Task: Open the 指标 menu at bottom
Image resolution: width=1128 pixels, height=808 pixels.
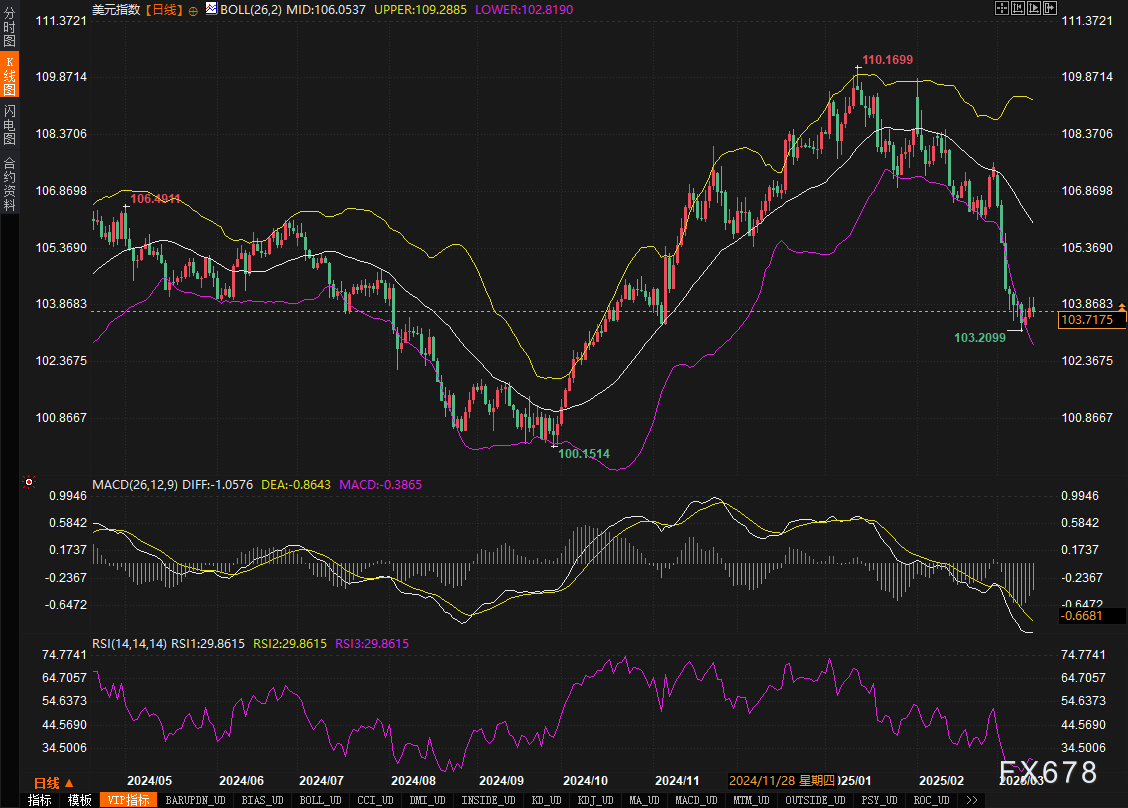Action: click(x=39, y=800)
